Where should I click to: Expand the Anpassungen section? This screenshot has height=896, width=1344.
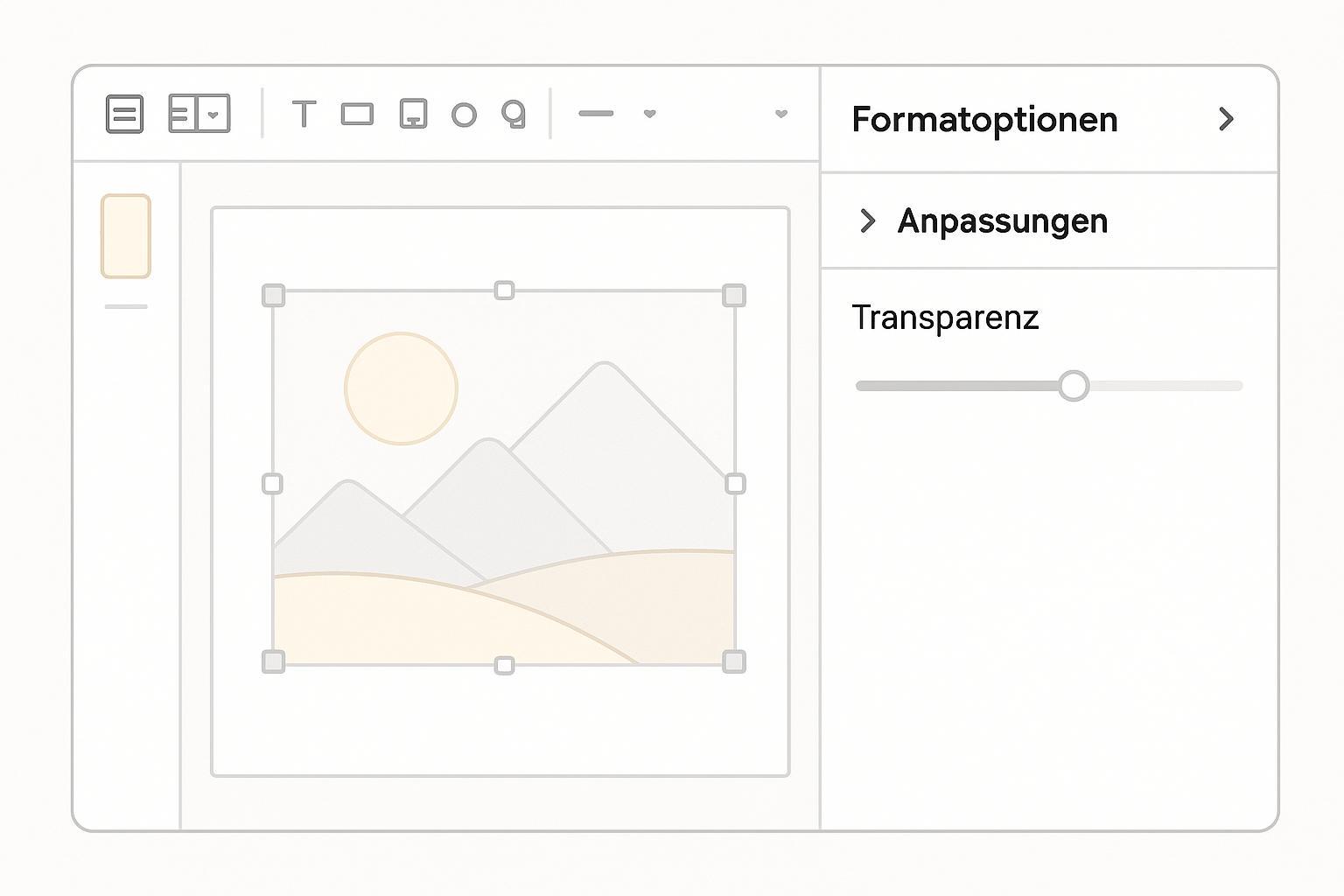pyautogui.click(x=867, y=221)
